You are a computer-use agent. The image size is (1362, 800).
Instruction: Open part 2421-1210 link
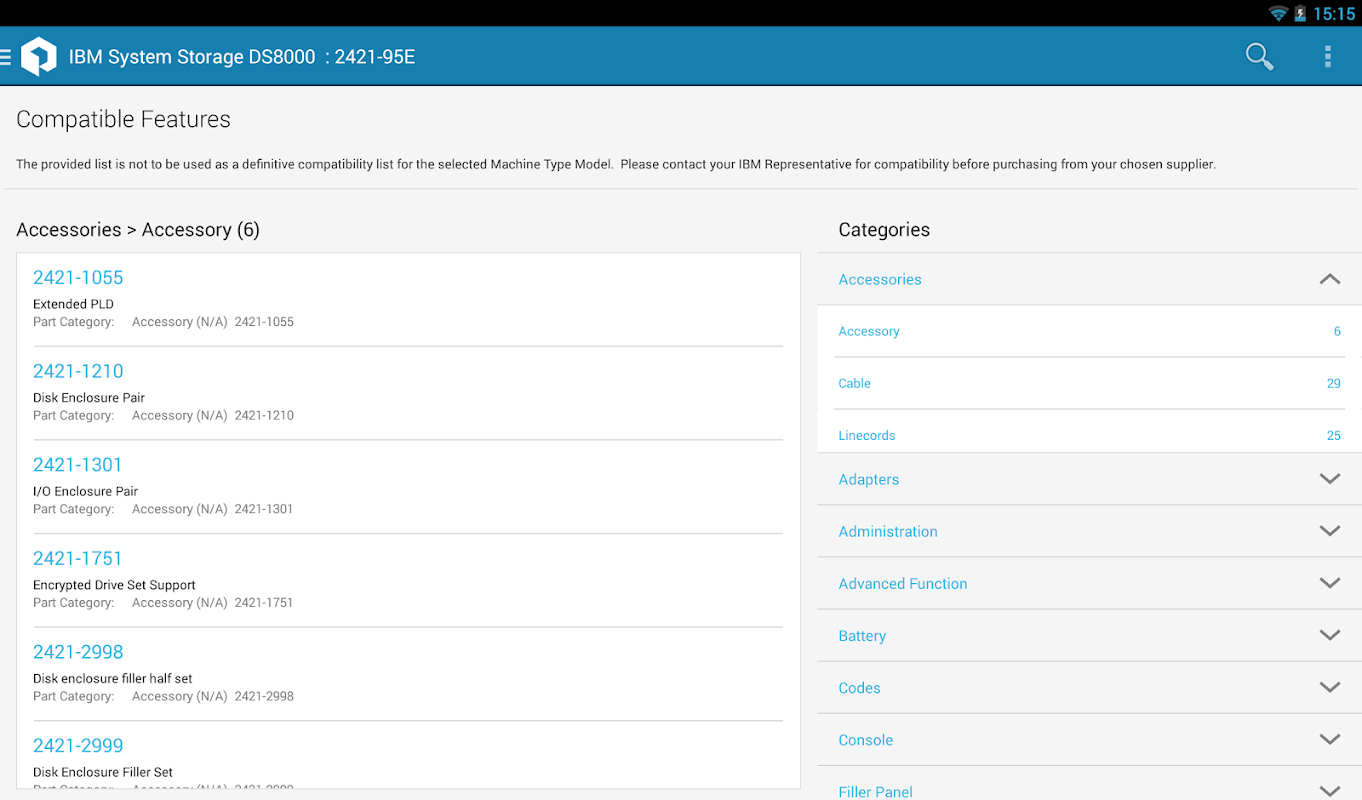point(78,371)
